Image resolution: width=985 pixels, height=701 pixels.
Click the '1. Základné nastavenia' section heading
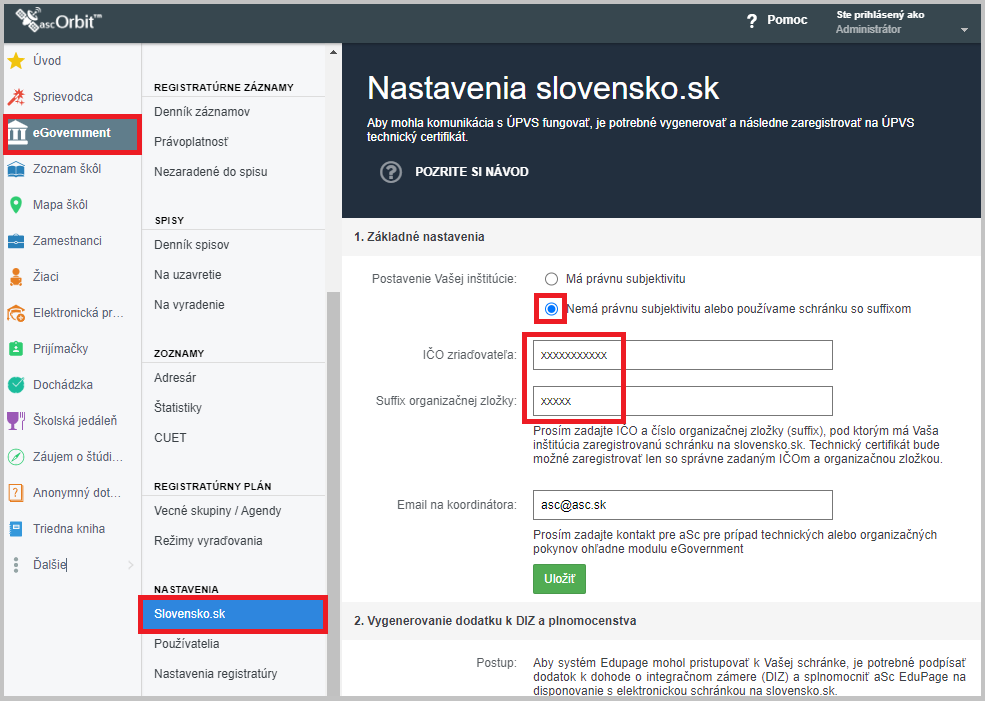point(419,237)
